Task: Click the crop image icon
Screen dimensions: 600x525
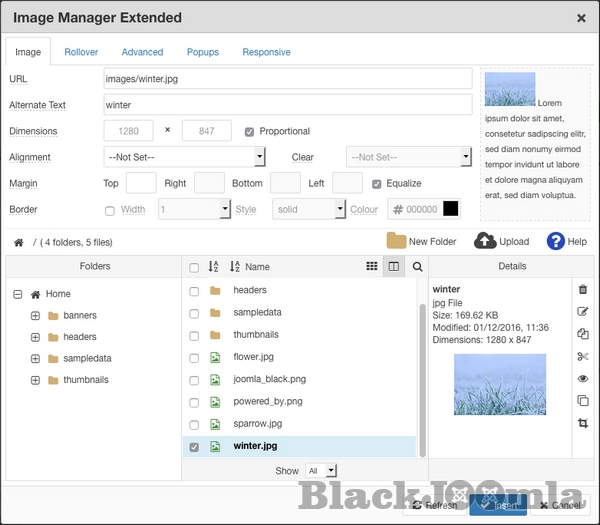Action: (x=583, y=423)
